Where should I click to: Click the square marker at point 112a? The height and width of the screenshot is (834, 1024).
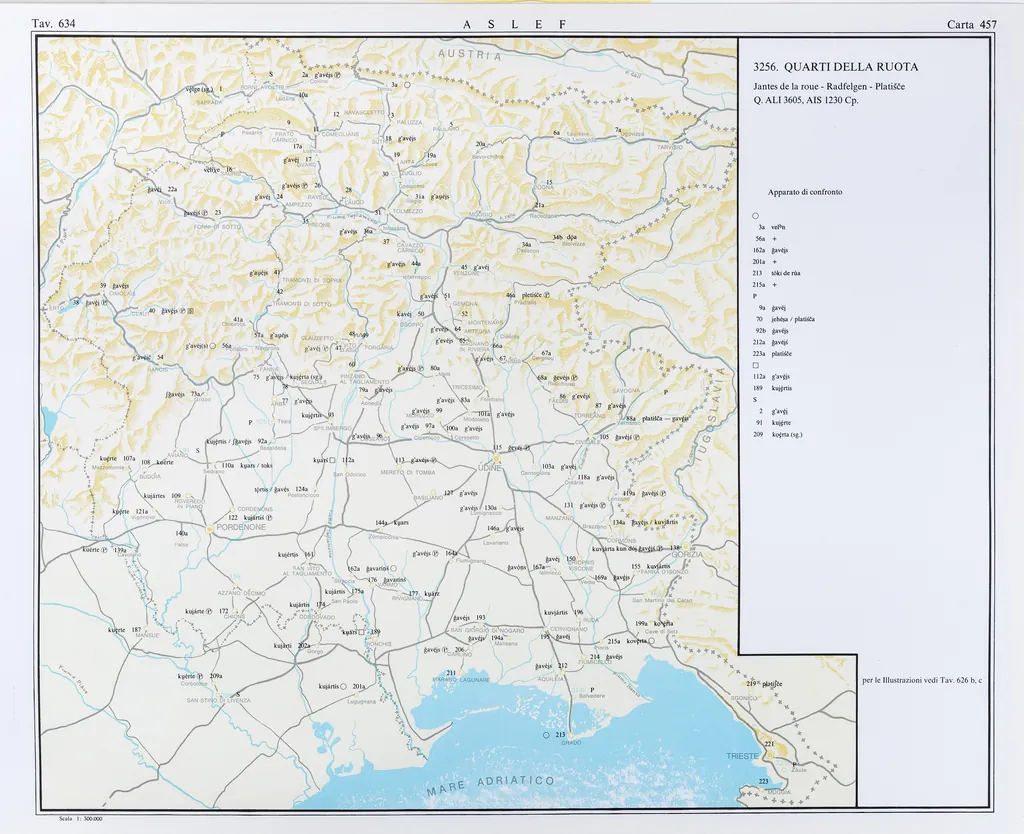point(333,460)
